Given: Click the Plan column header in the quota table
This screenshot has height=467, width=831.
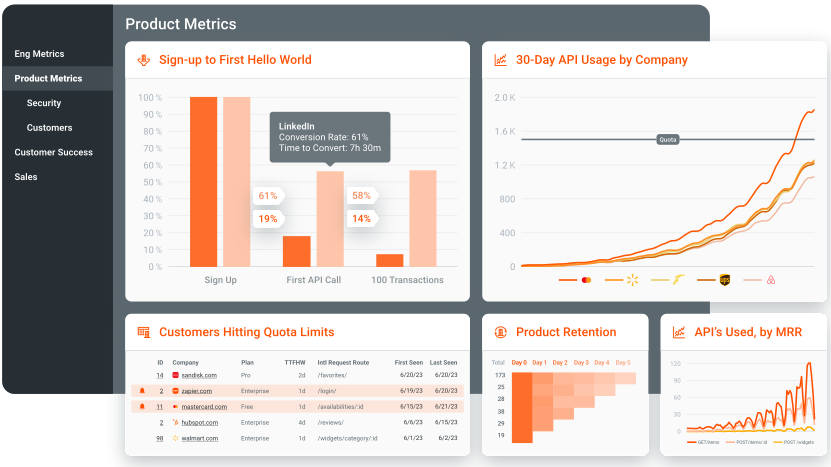Looking at the screenshot, I should pyautogui.click(x=247, y=363).
